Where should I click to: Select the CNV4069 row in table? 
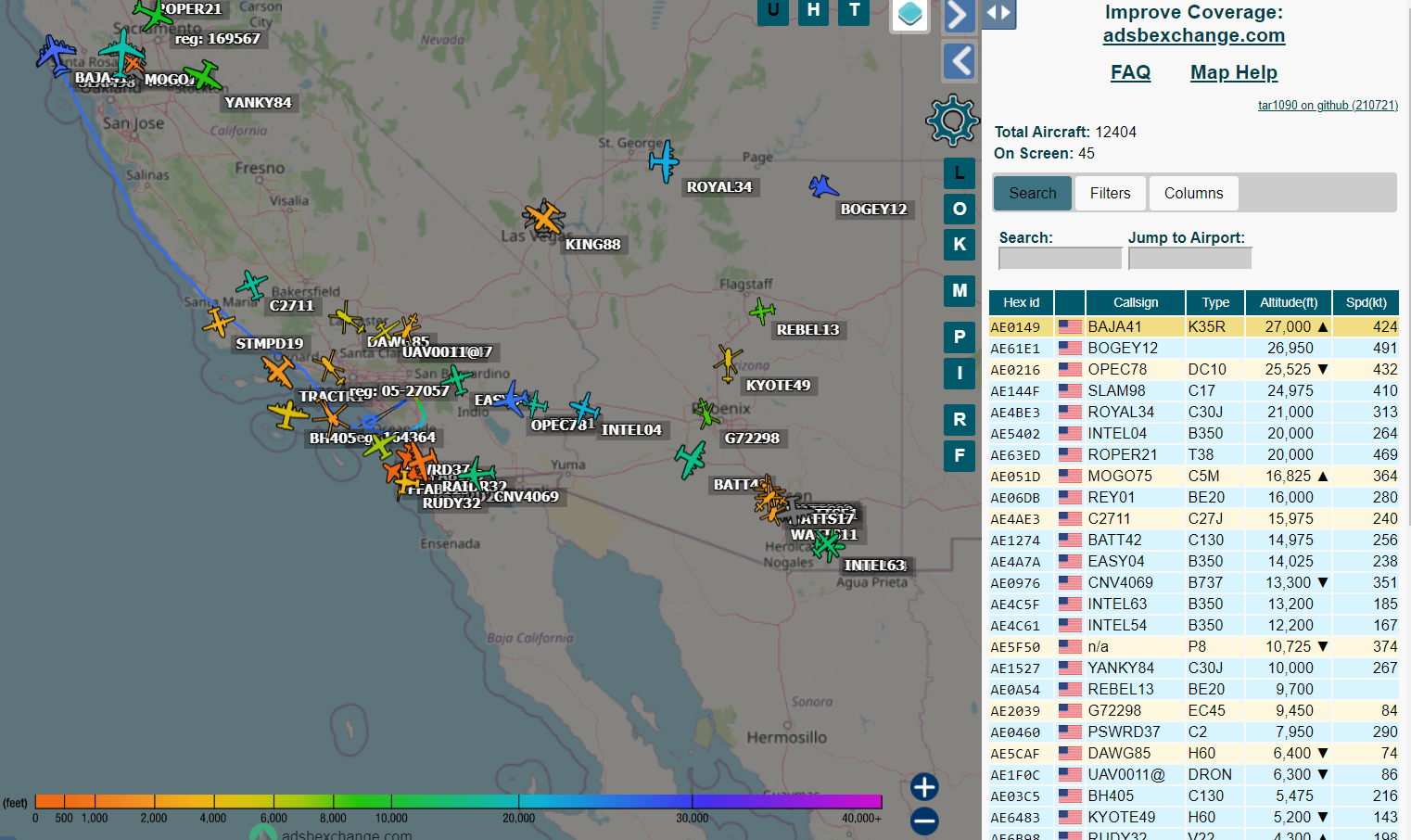click(1194, 582)
